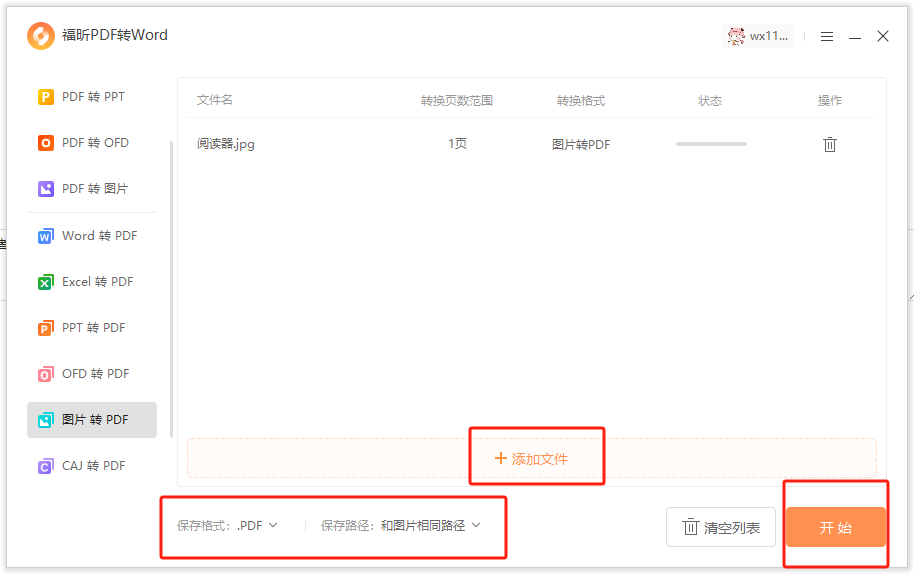Click the CAJ to PDF icon
The image size is (914, 574).
pyautogui.click(x=45, y=466)
